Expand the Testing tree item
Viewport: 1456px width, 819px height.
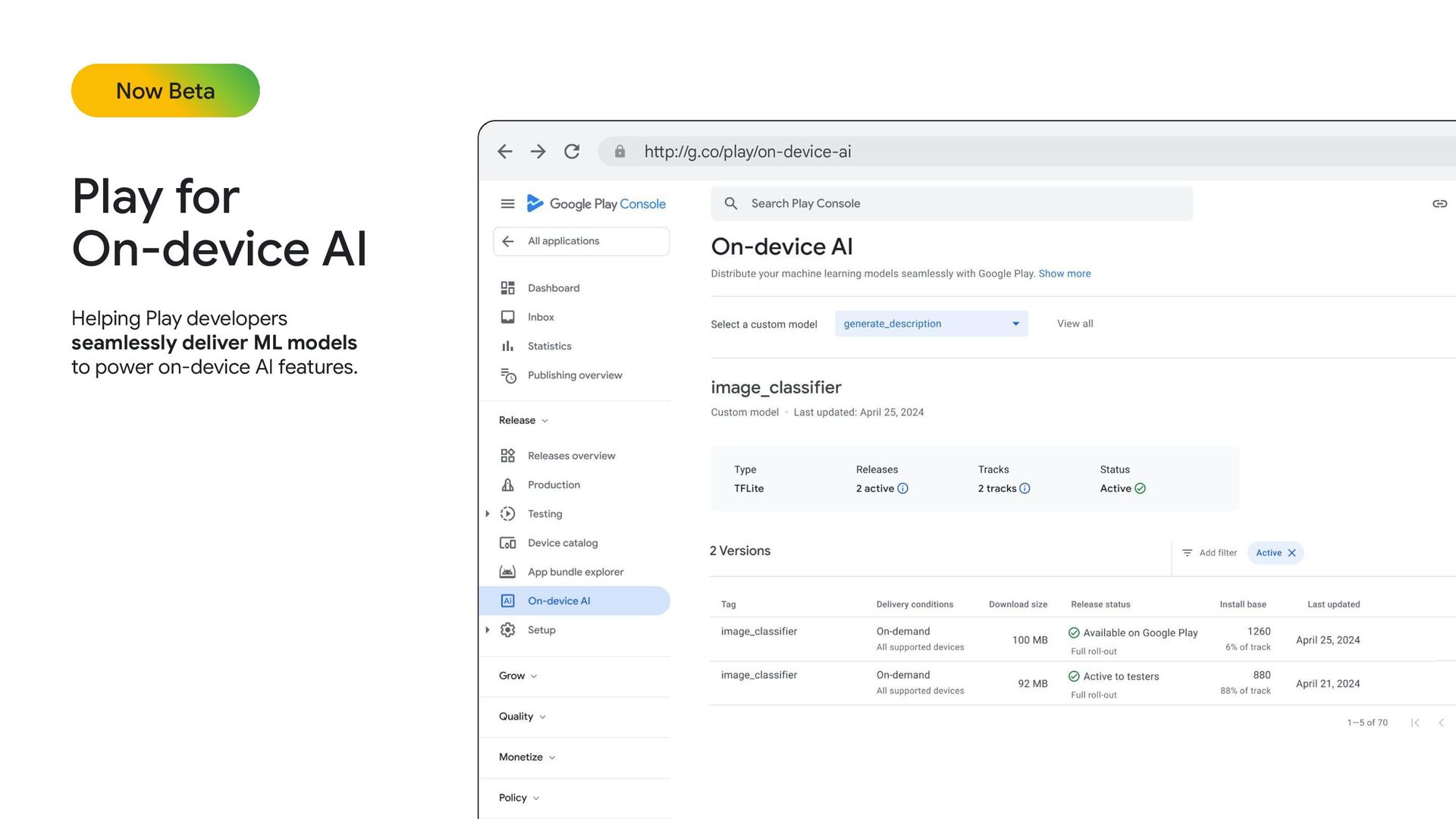(488, 514)
